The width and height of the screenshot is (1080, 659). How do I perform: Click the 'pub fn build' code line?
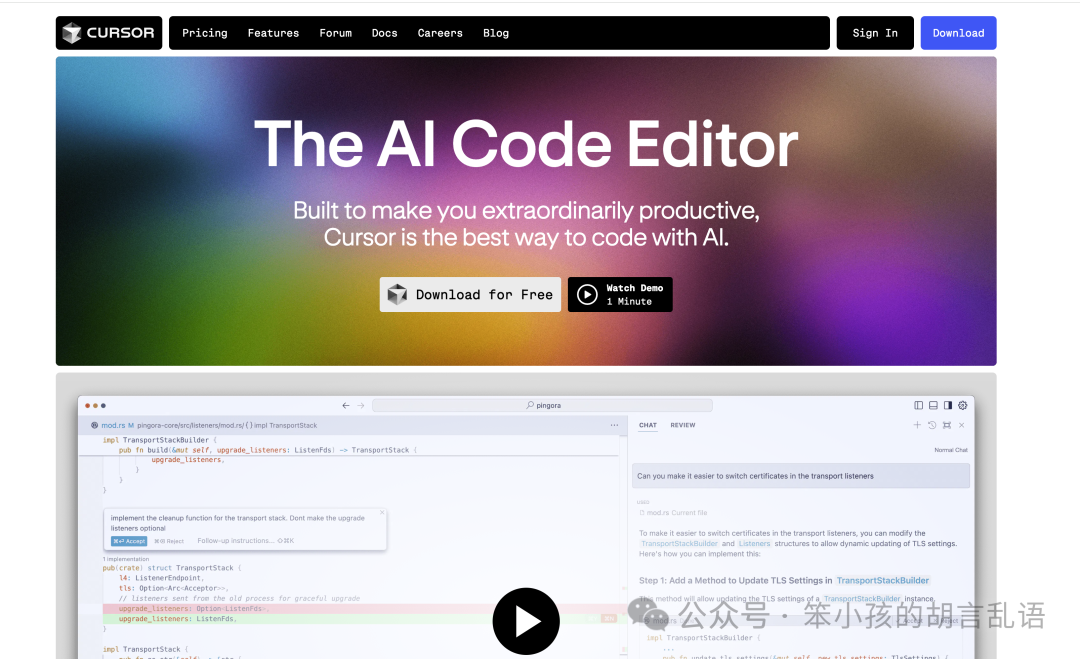[x=267, y=450]
